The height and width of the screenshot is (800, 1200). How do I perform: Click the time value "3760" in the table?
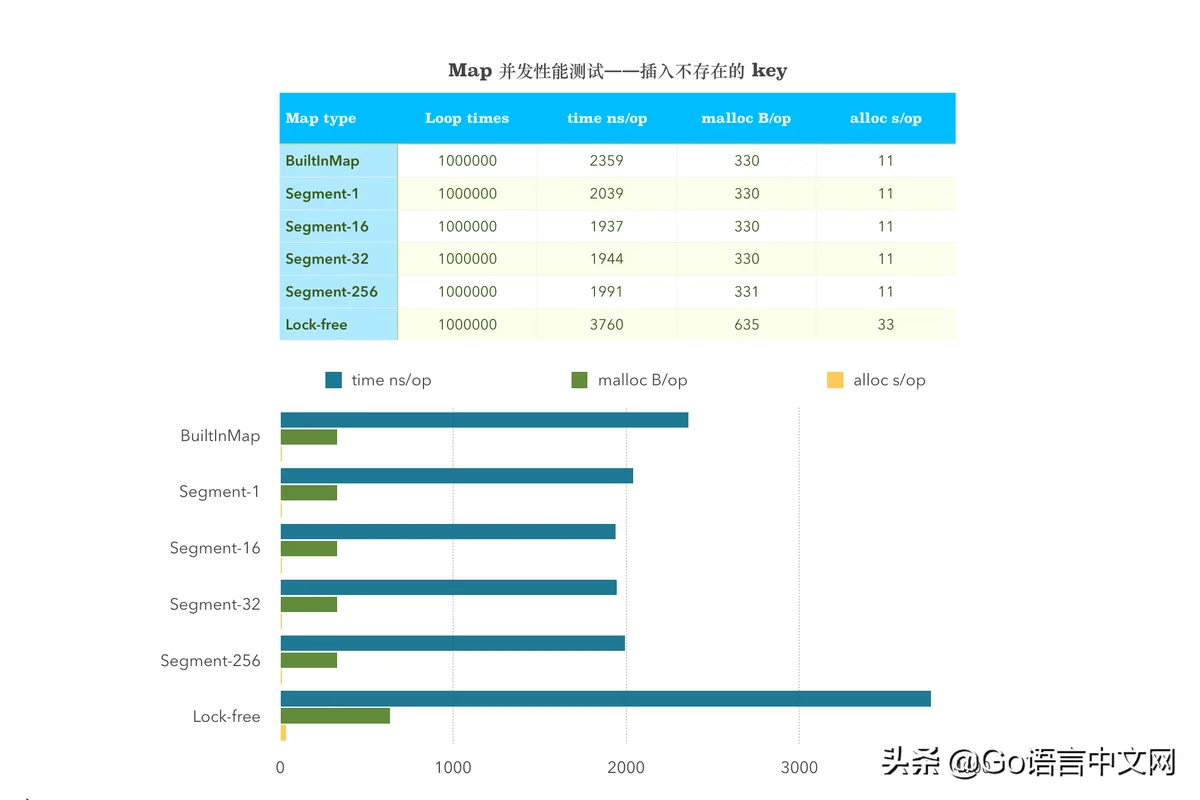(607, 325)
